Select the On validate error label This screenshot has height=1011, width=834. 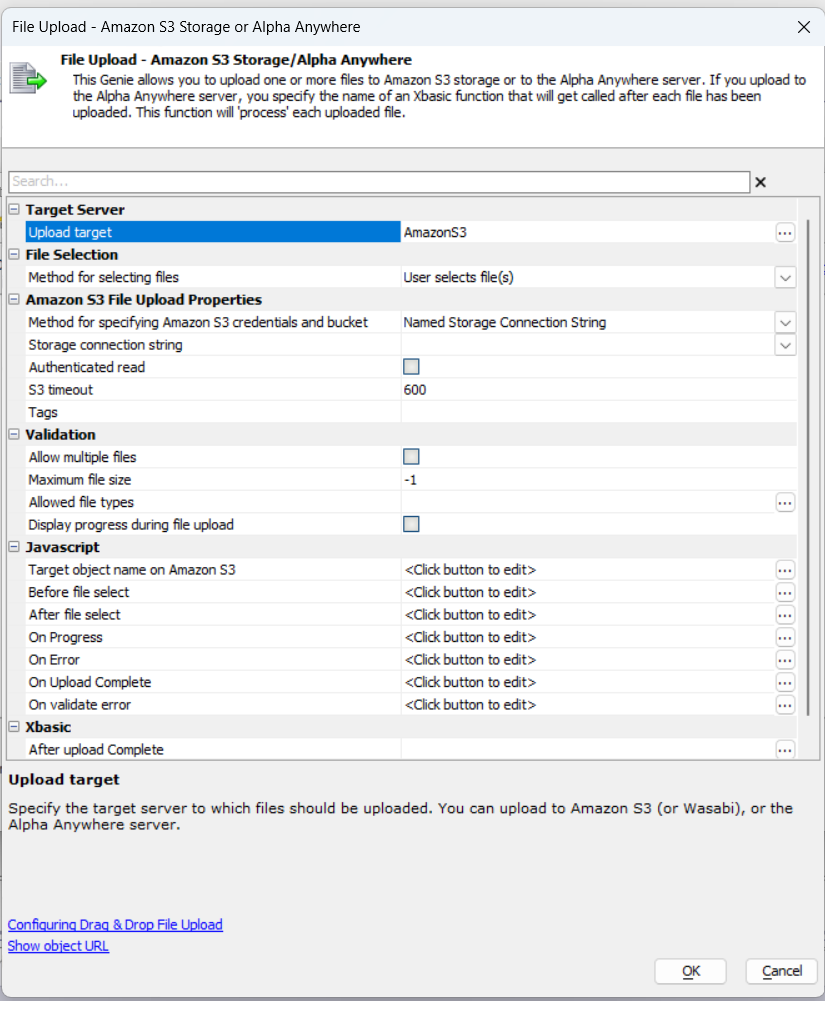pyautogui.click(x=79, y=705)
